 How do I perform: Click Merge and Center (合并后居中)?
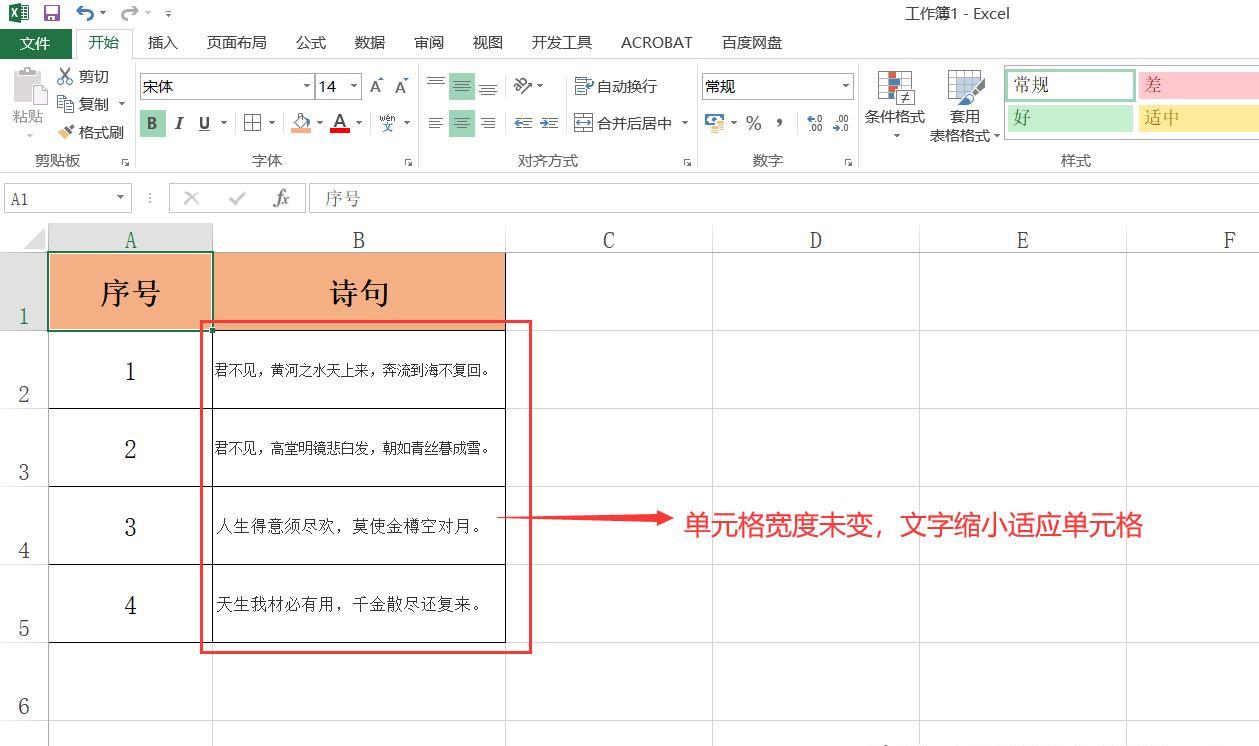pyautogui.click(x=623, y=123)
